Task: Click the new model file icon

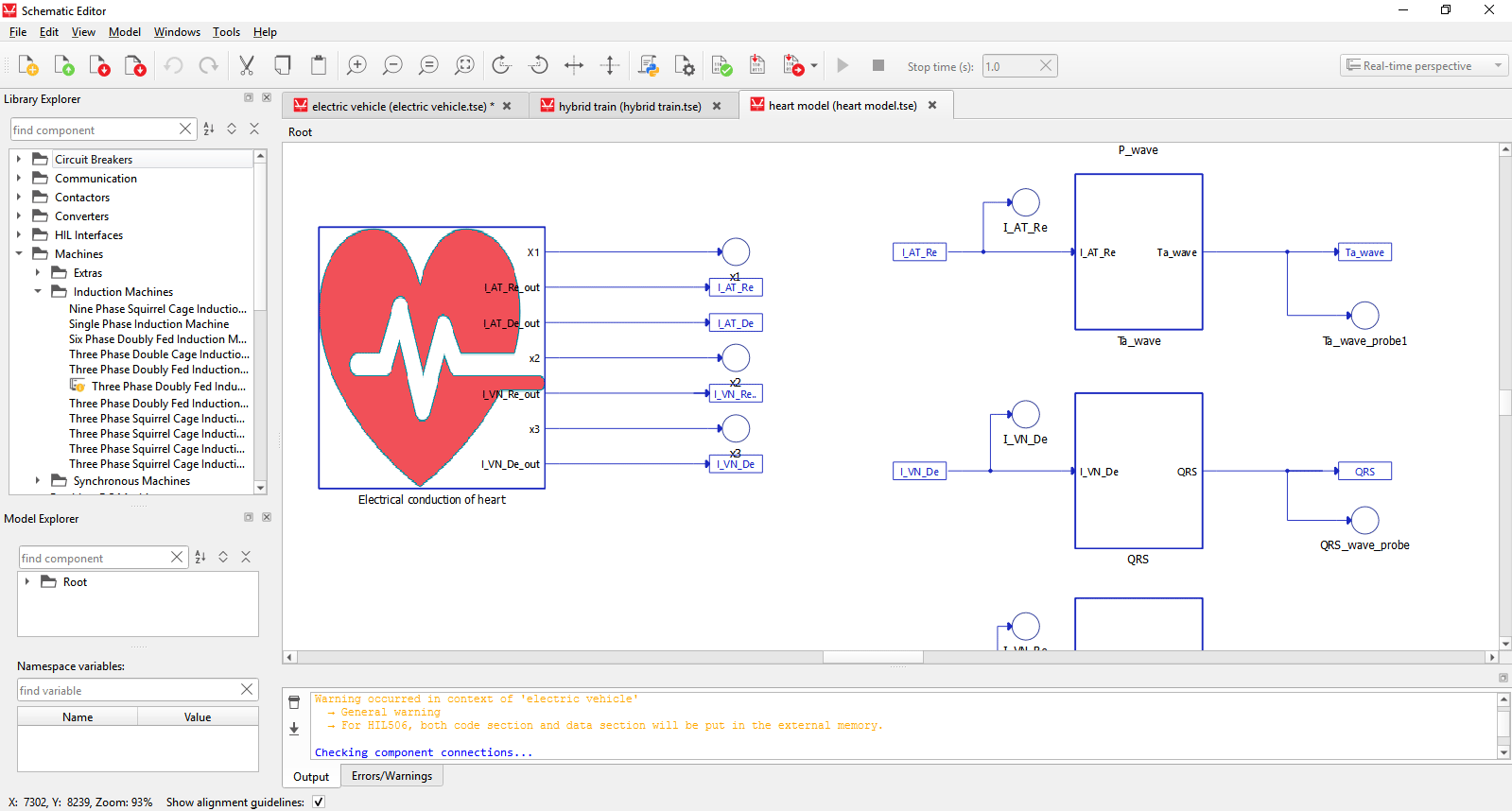Action: tap(28, 65)
